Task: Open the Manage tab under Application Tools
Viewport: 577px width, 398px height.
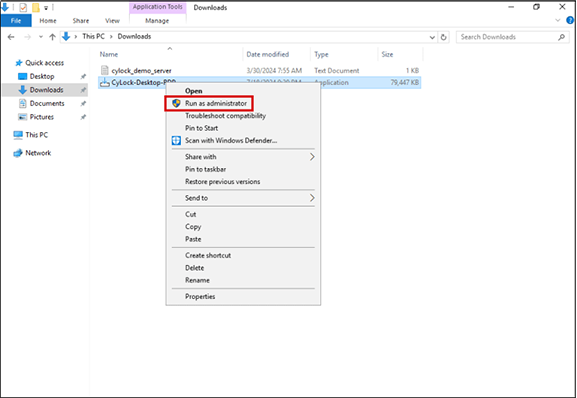Action: tap(157, 21)
